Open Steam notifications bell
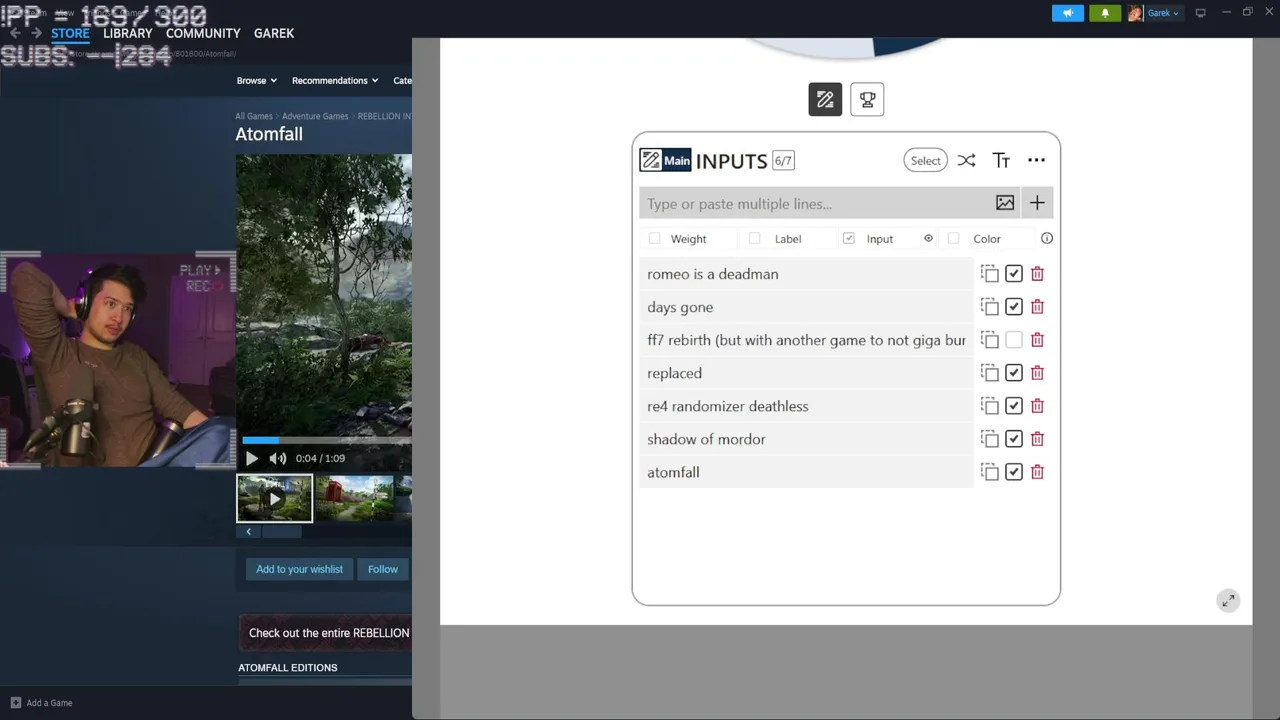Screen dimensions: 1280x720 1105,13
